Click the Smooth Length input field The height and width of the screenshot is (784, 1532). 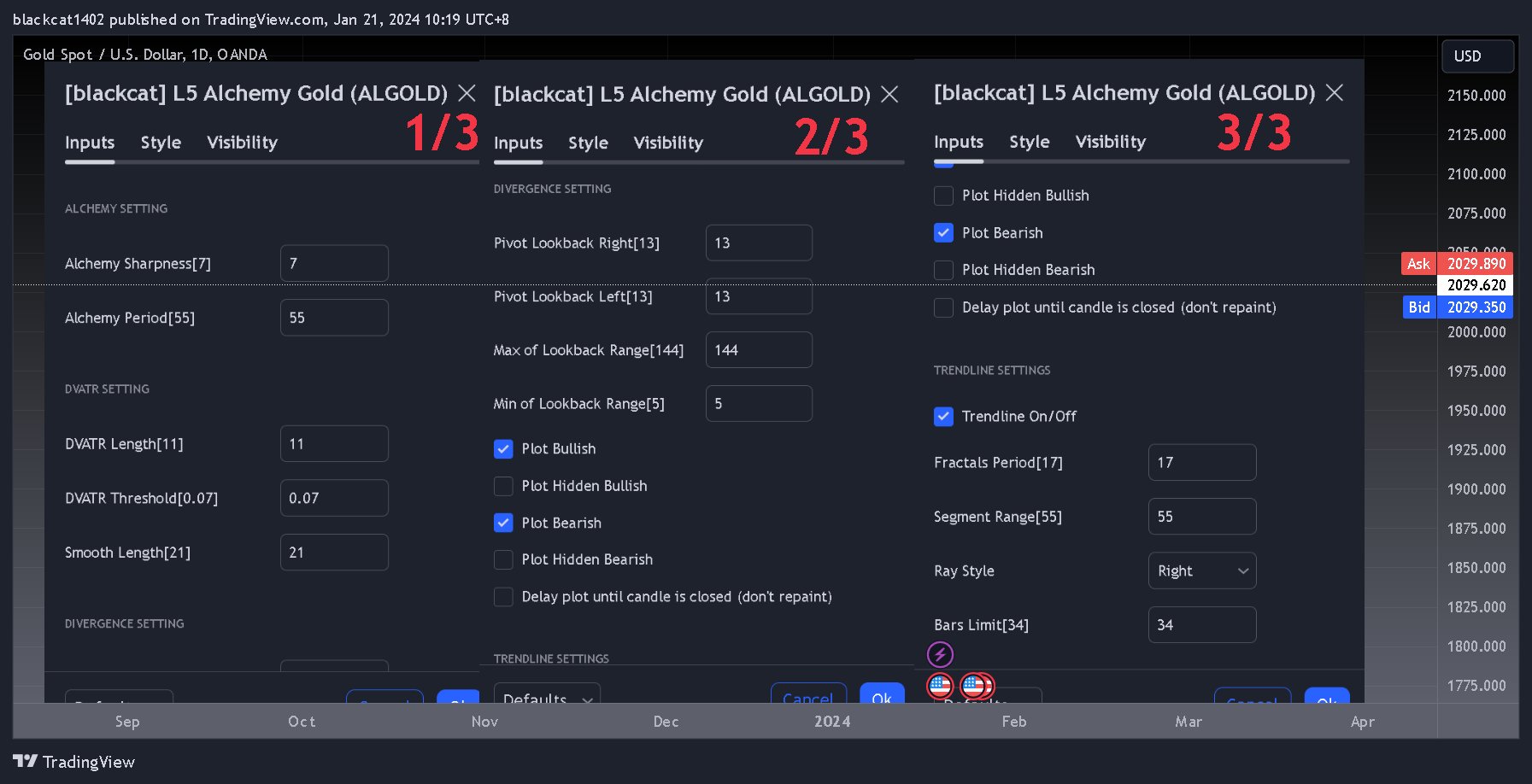(x=334, y=553)
